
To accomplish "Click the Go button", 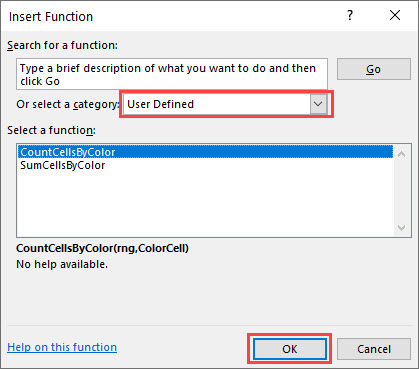I will pyautogui.click(x=374, y=69).
